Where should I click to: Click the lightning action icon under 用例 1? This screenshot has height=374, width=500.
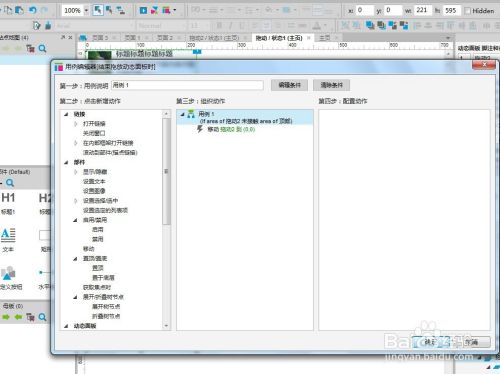200,129
